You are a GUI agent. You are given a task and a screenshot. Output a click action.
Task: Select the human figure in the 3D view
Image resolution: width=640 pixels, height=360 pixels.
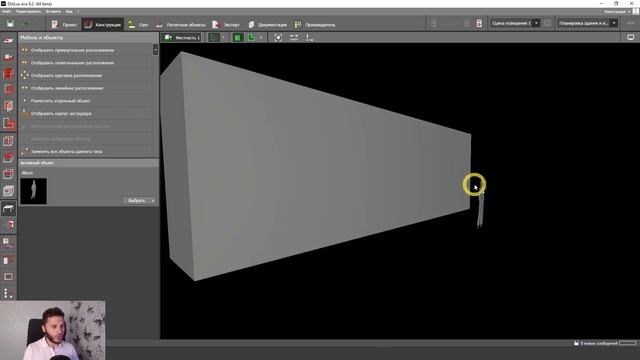(481, 209)
